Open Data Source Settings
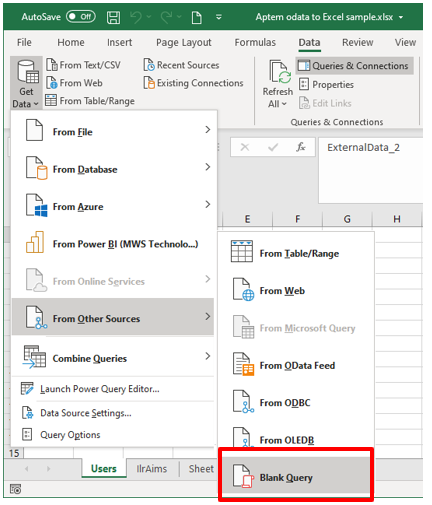This screenshot has width=432, height=505. pos(113,413)
